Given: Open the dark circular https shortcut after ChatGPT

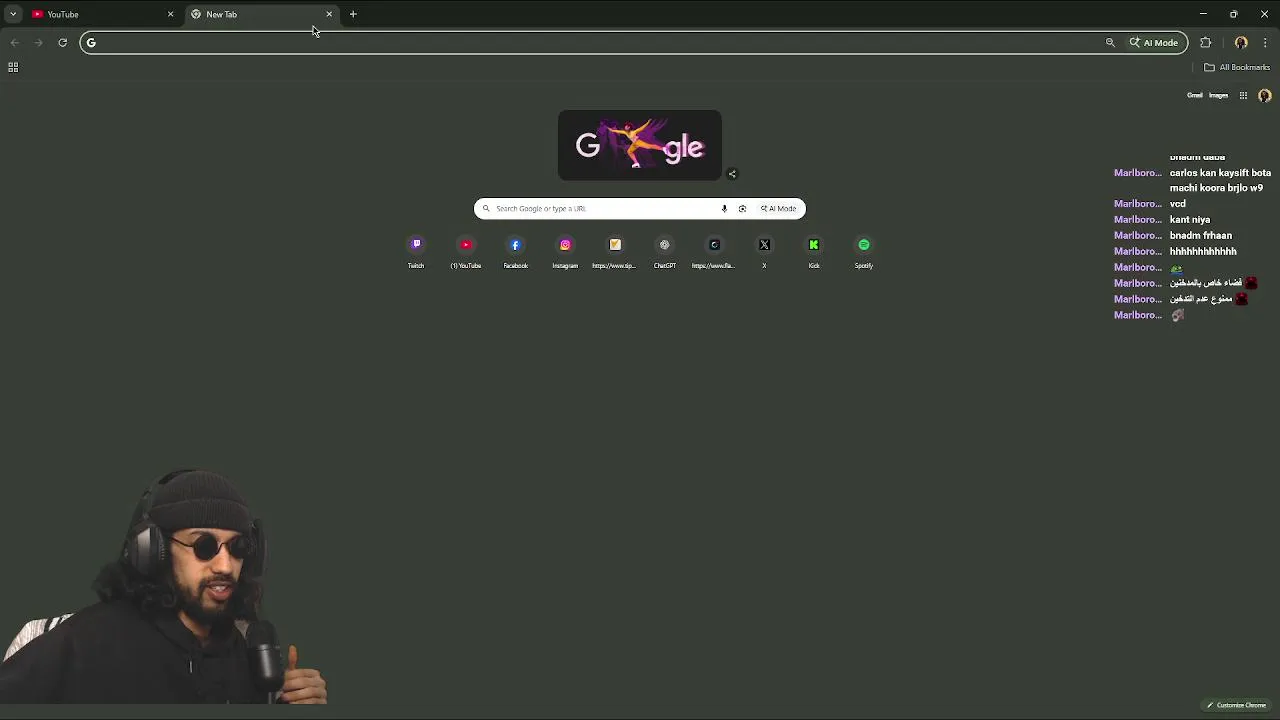Looking at the screenshot, I should (x=714, y=252).
